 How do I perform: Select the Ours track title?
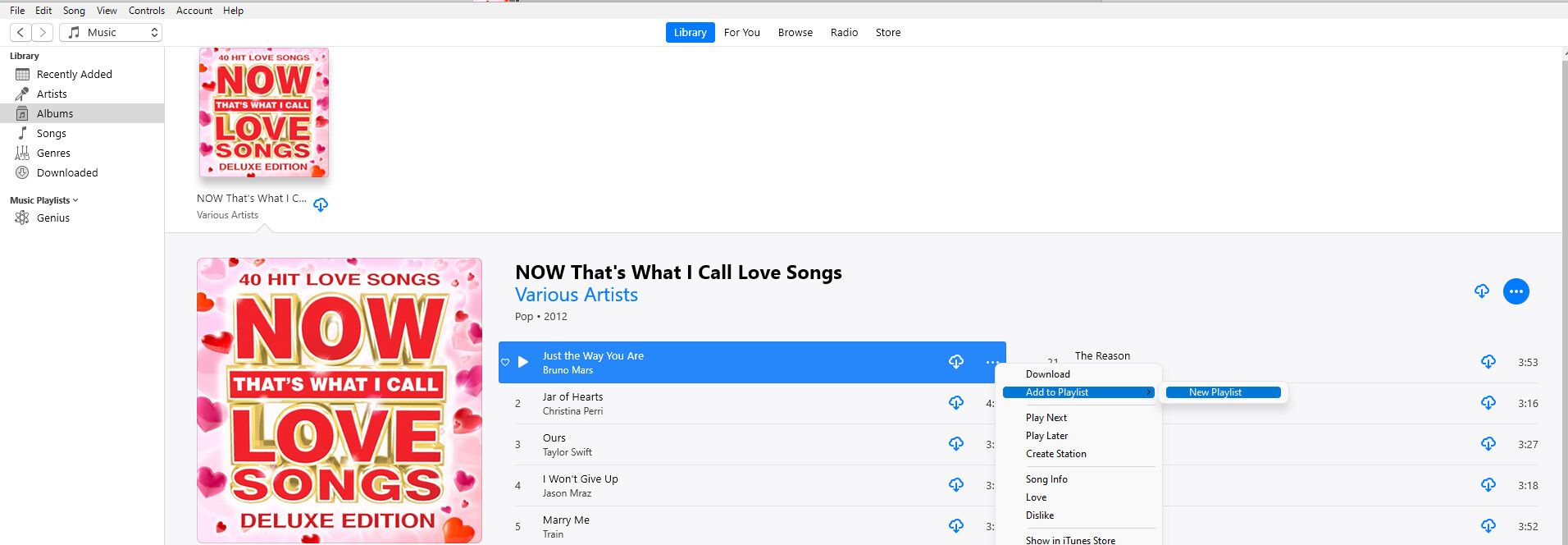point(554,438)
